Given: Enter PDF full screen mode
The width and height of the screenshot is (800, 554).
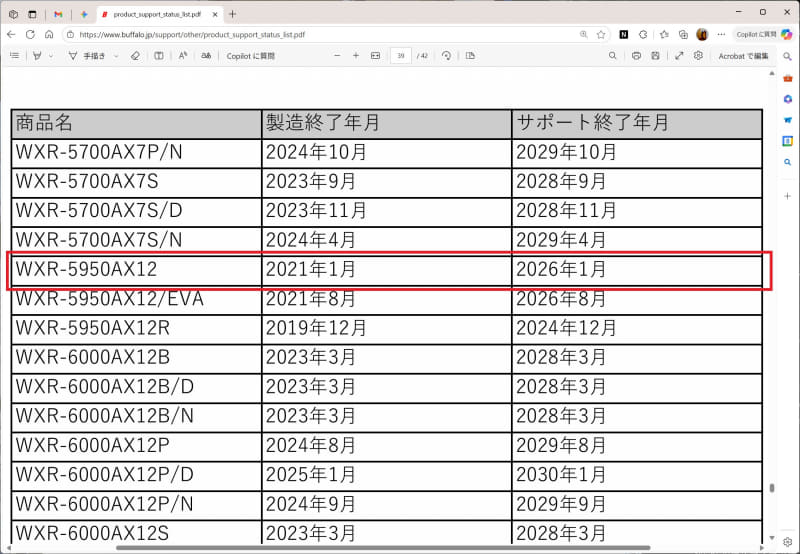Looking at the screenshot, I should click(x=679, y=56).
